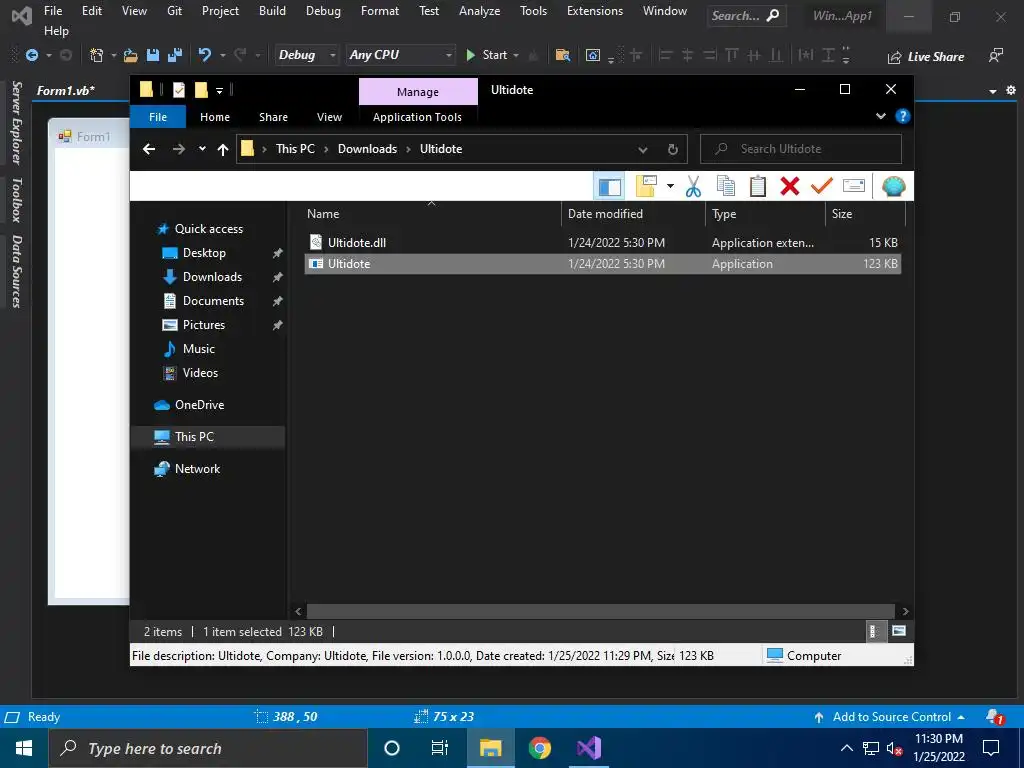Go forward in File Explorer
This screenshot has width=1024, height=768.
[178, 149]
